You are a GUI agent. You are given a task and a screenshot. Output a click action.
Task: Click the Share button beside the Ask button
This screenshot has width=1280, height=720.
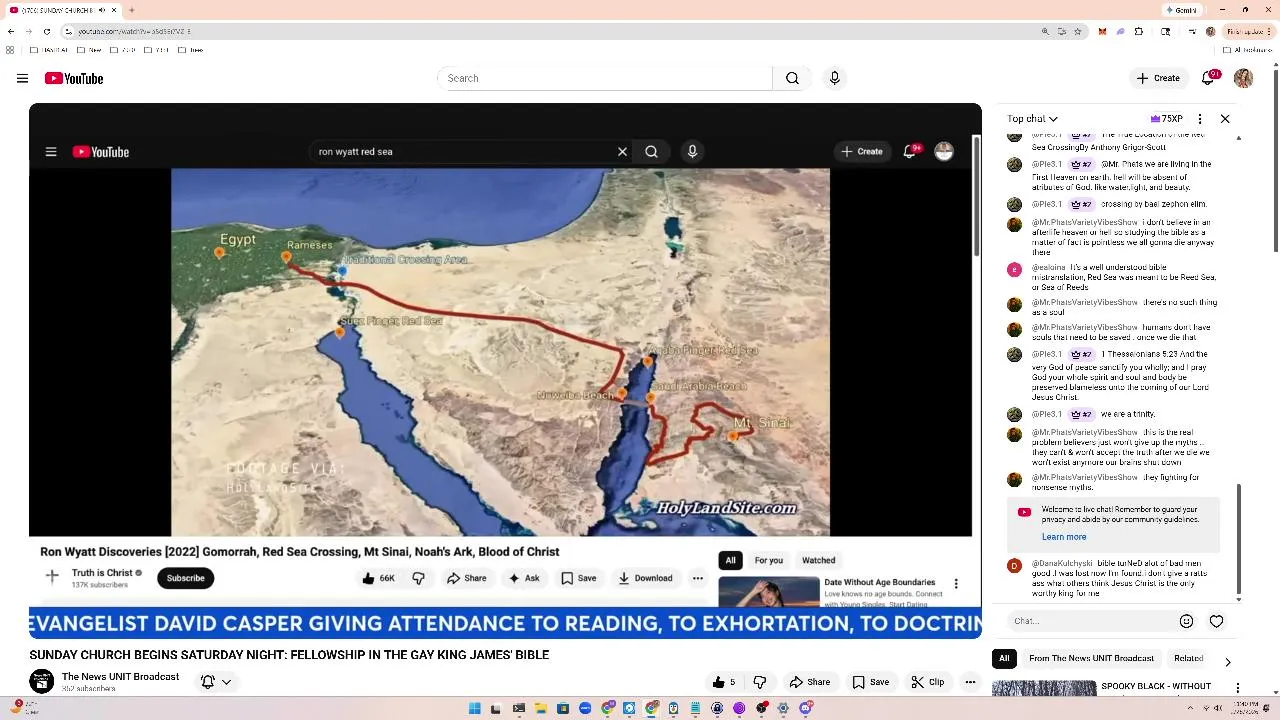click(467, 578)
